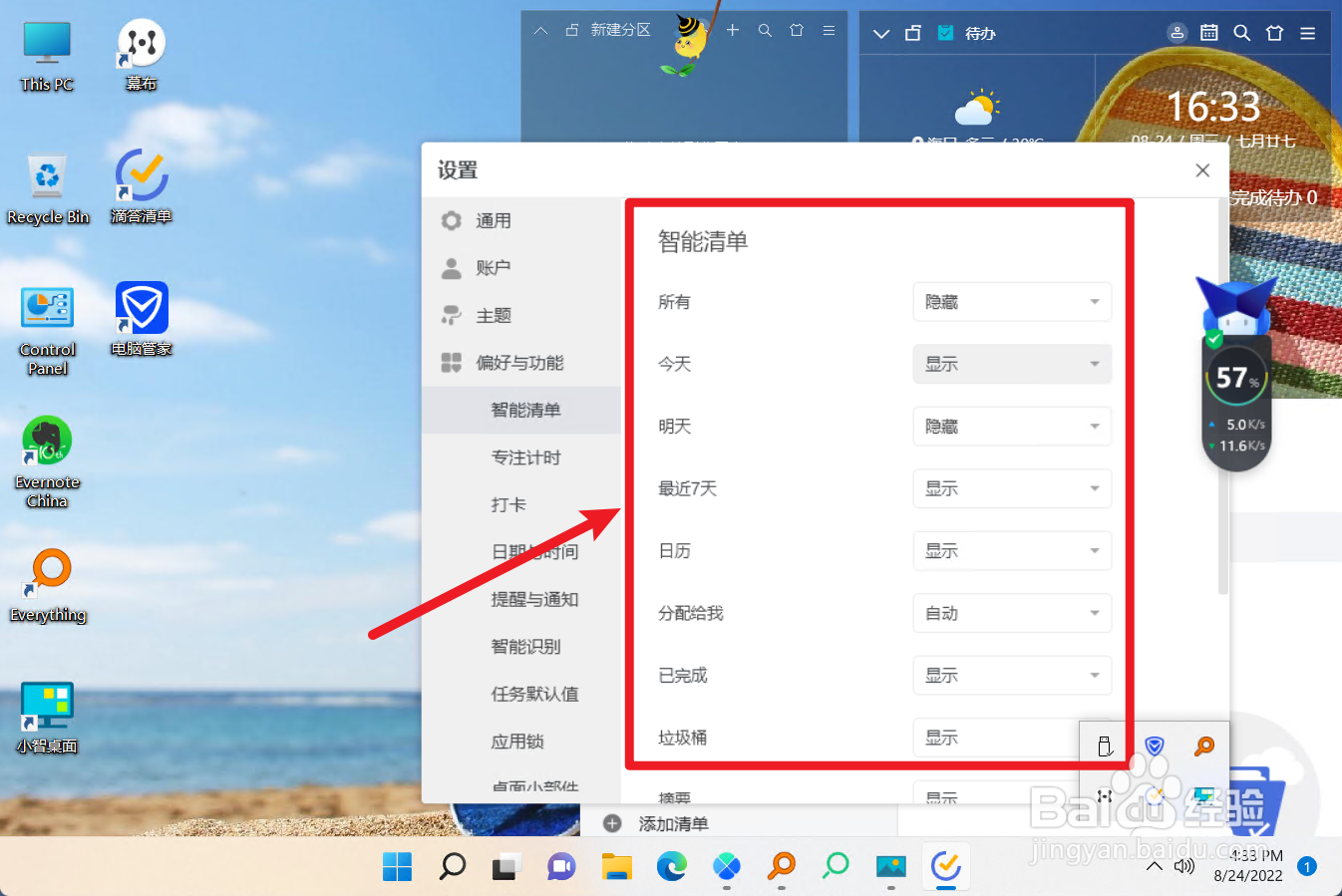This screenshot has height=896, width=1342.
Task: Select 应用锁 submenu item
Action: click(x=521, y=742)
